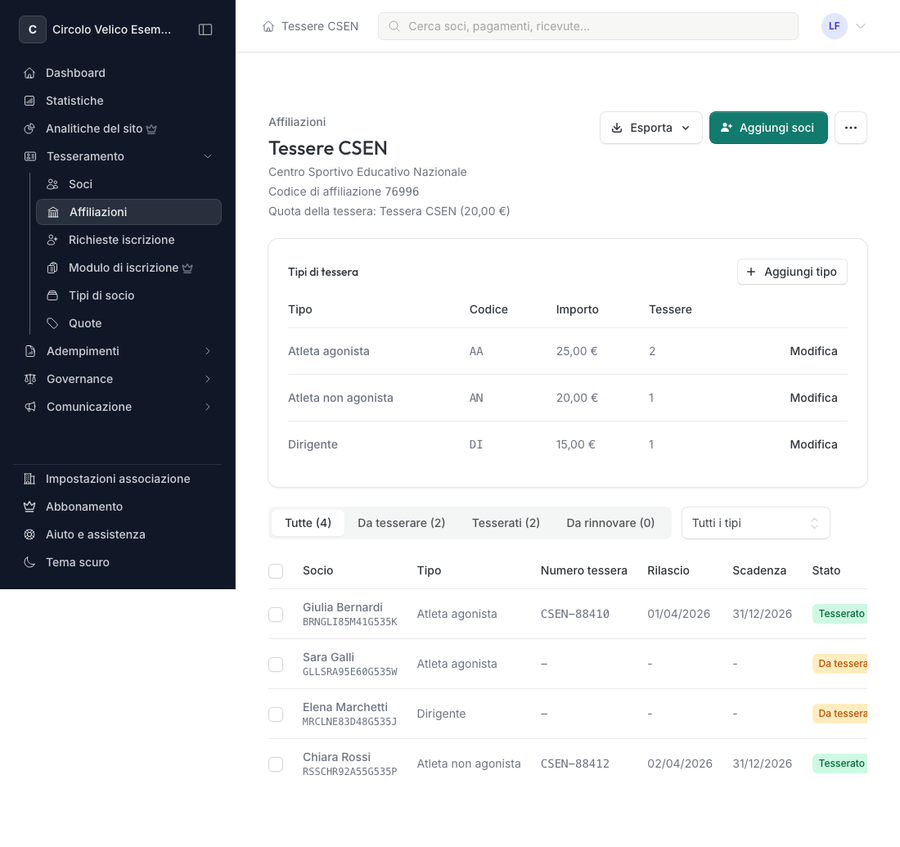Select the Sara Galli row checkbox

[x=276, y=665]
